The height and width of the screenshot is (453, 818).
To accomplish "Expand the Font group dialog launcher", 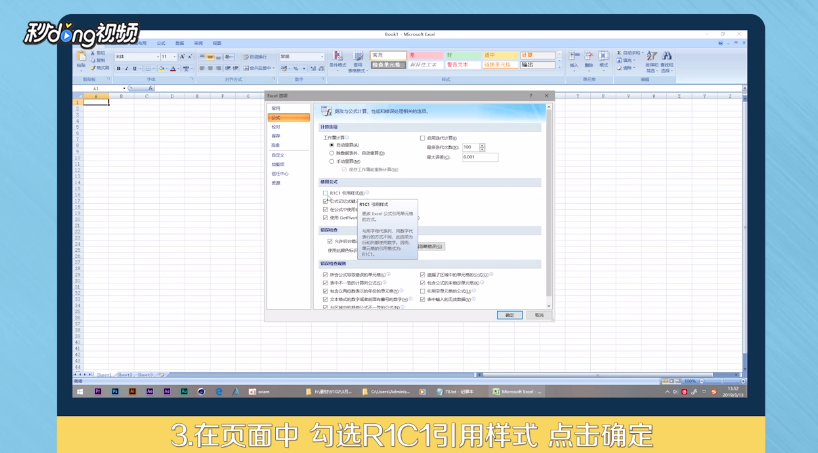I will point(192,79).
